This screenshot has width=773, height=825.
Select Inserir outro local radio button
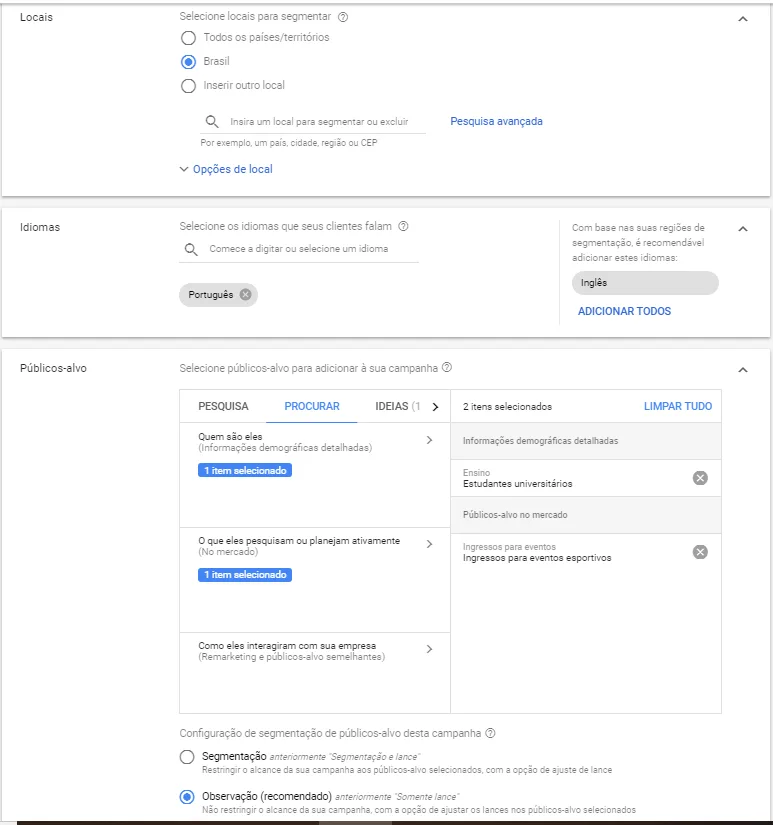[188, 86]
